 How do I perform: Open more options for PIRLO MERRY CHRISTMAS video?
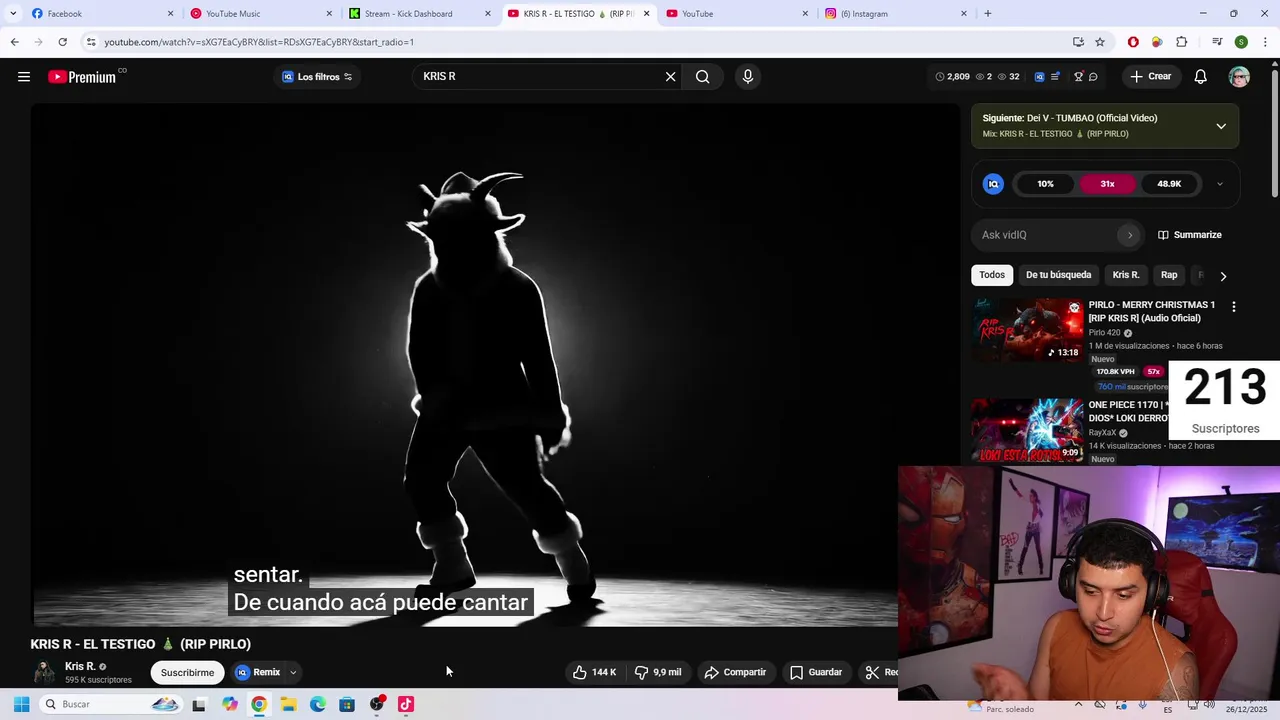[x=1233, y=307]
